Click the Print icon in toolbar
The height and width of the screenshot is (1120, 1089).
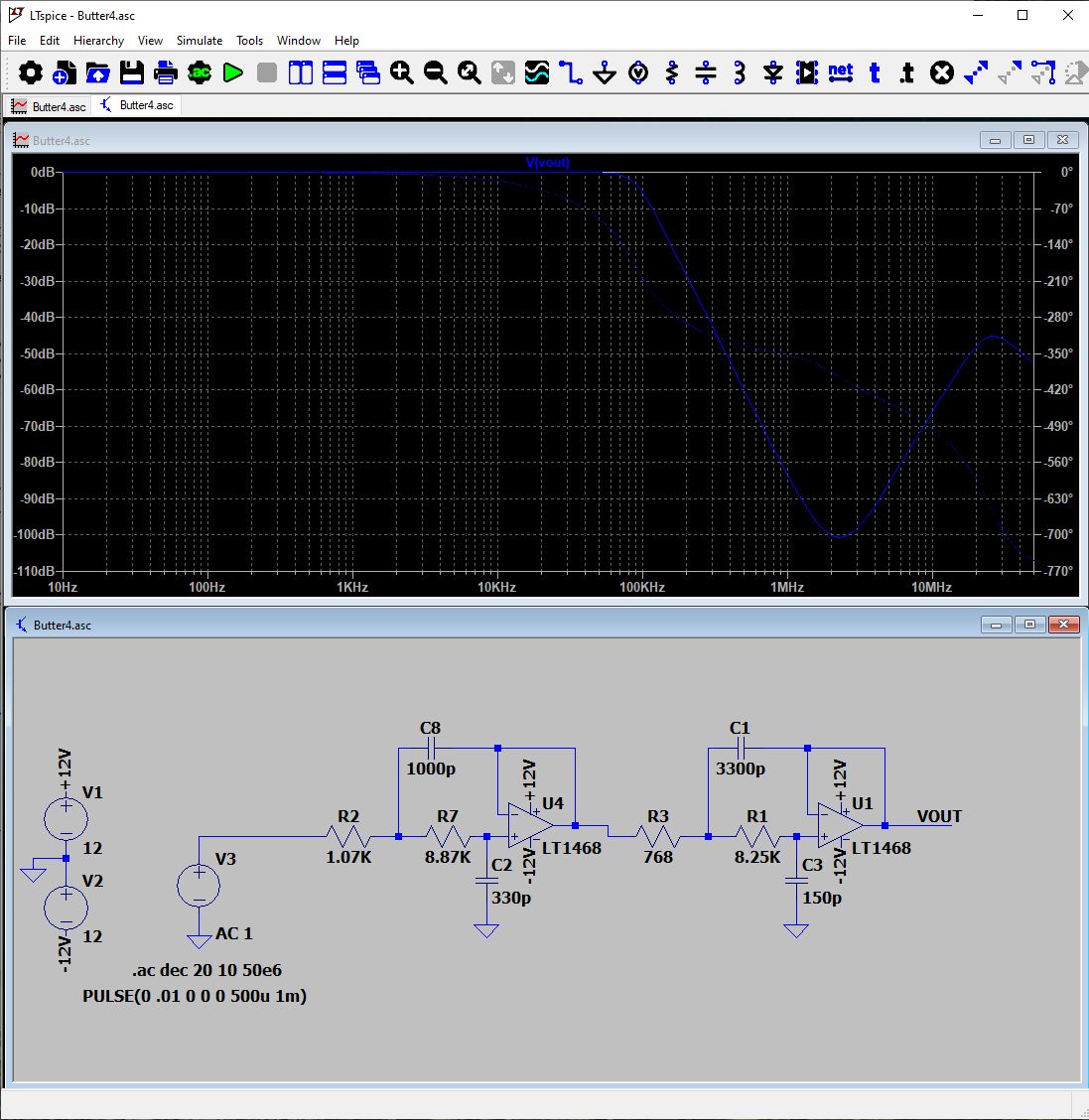[x=165, y=72]
